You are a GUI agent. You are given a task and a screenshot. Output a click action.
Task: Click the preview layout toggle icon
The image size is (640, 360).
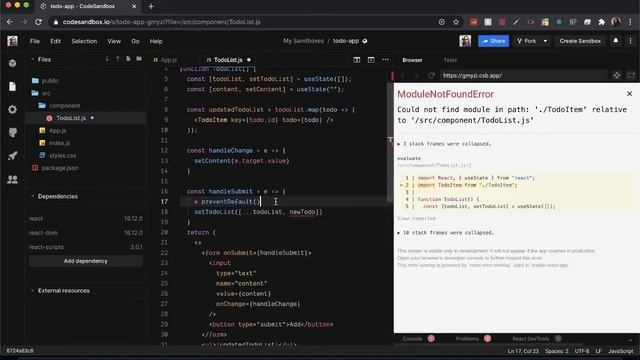pos(371,60)
